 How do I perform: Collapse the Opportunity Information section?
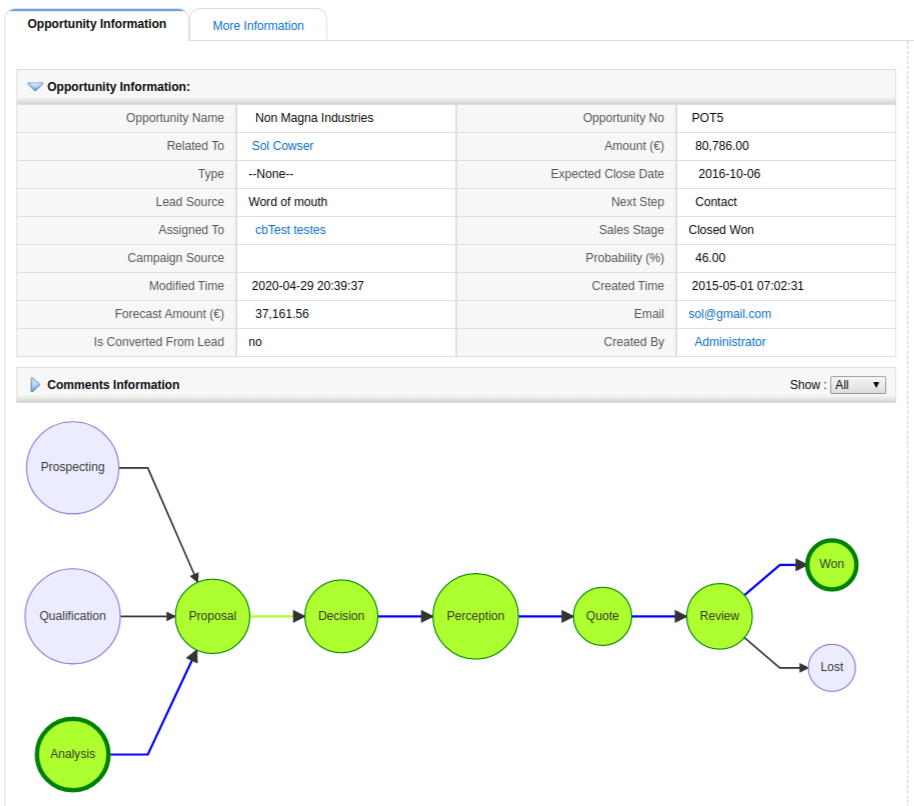tap(35, 87)
